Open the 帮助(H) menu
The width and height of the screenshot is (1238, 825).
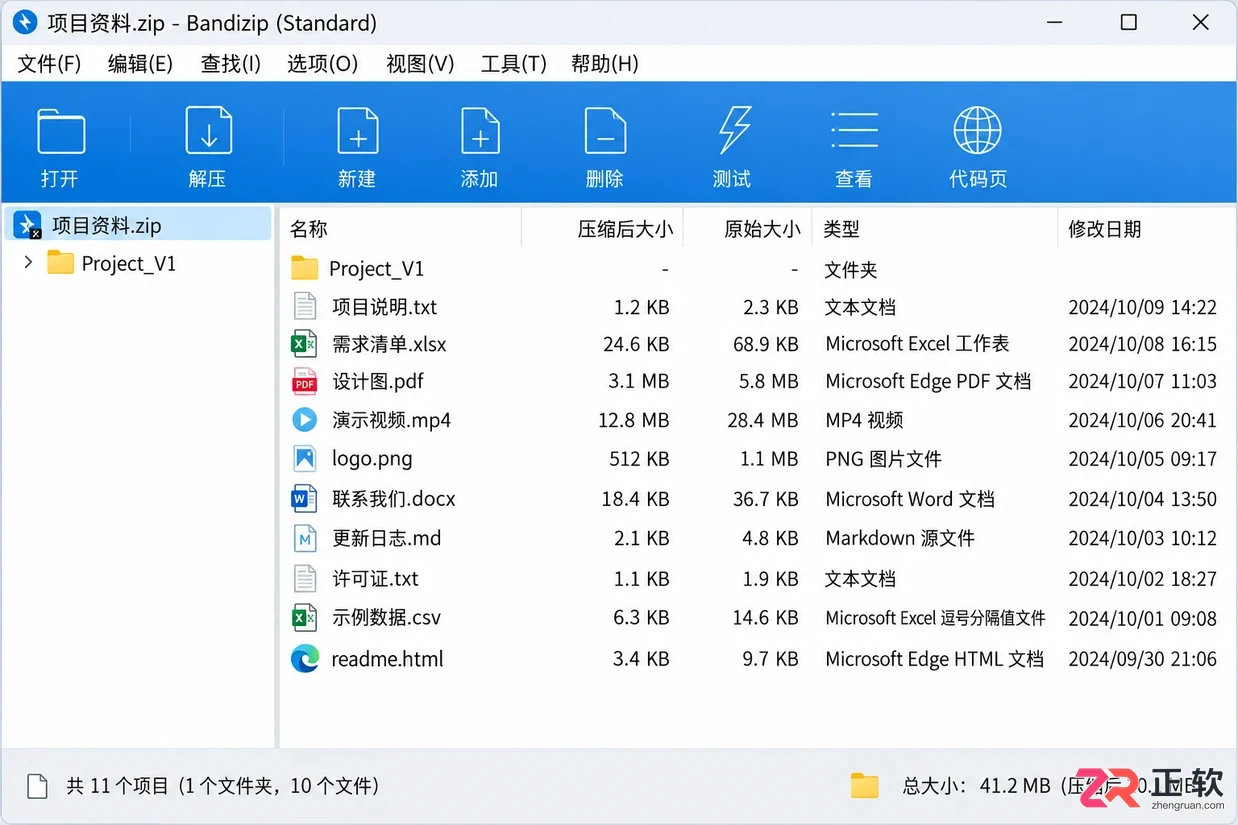[604, 64]
